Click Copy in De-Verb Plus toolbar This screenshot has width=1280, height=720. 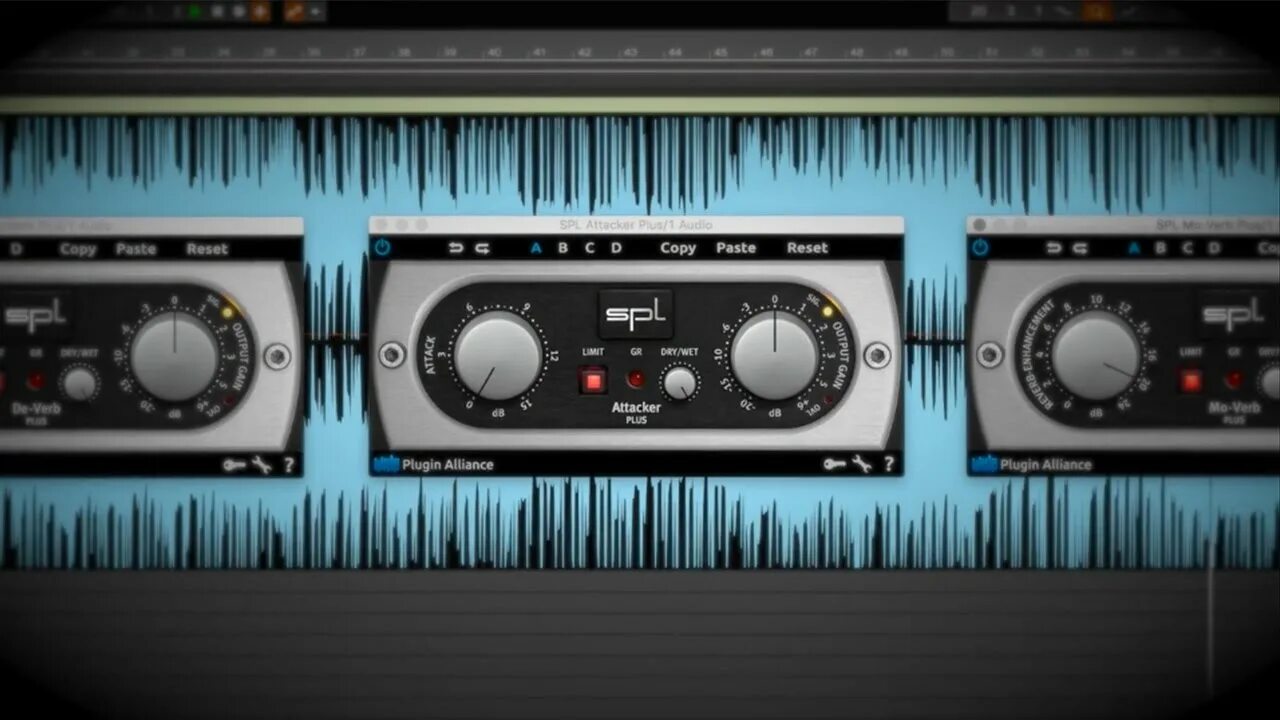(x=78, y=249)
